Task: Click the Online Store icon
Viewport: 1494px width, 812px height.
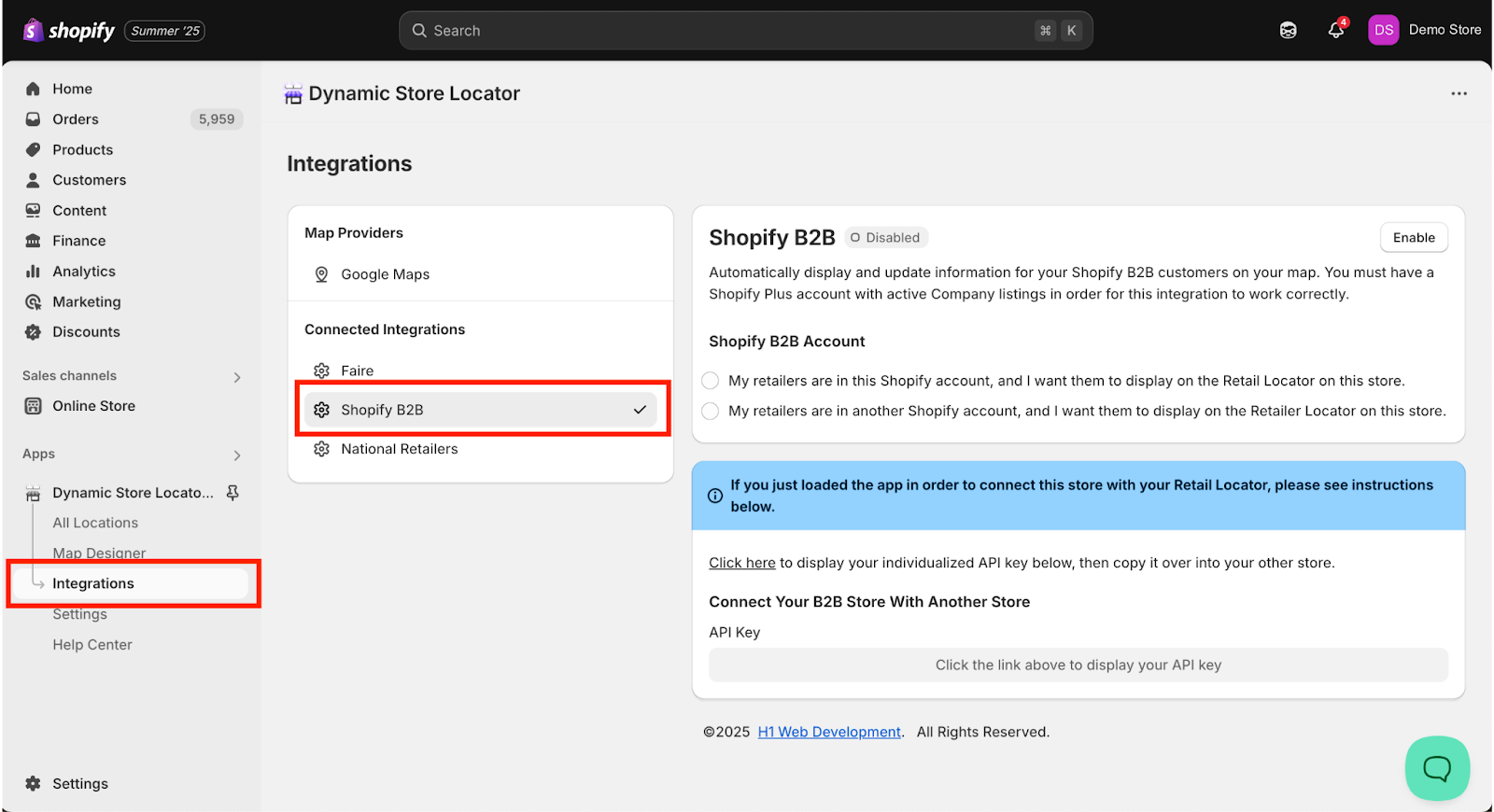Action: [33, 406]
